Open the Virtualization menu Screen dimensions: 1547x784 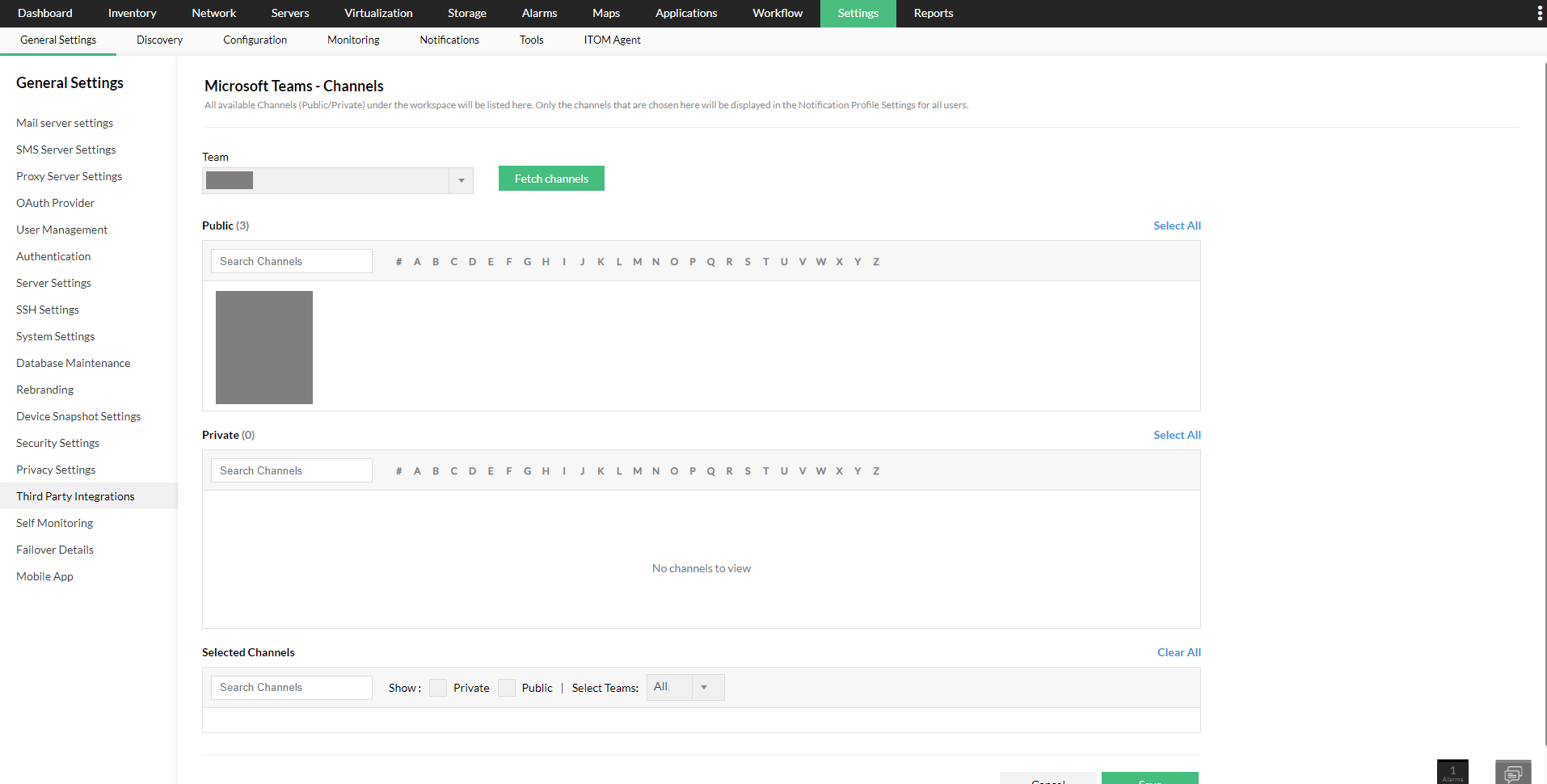coord(378,13)
